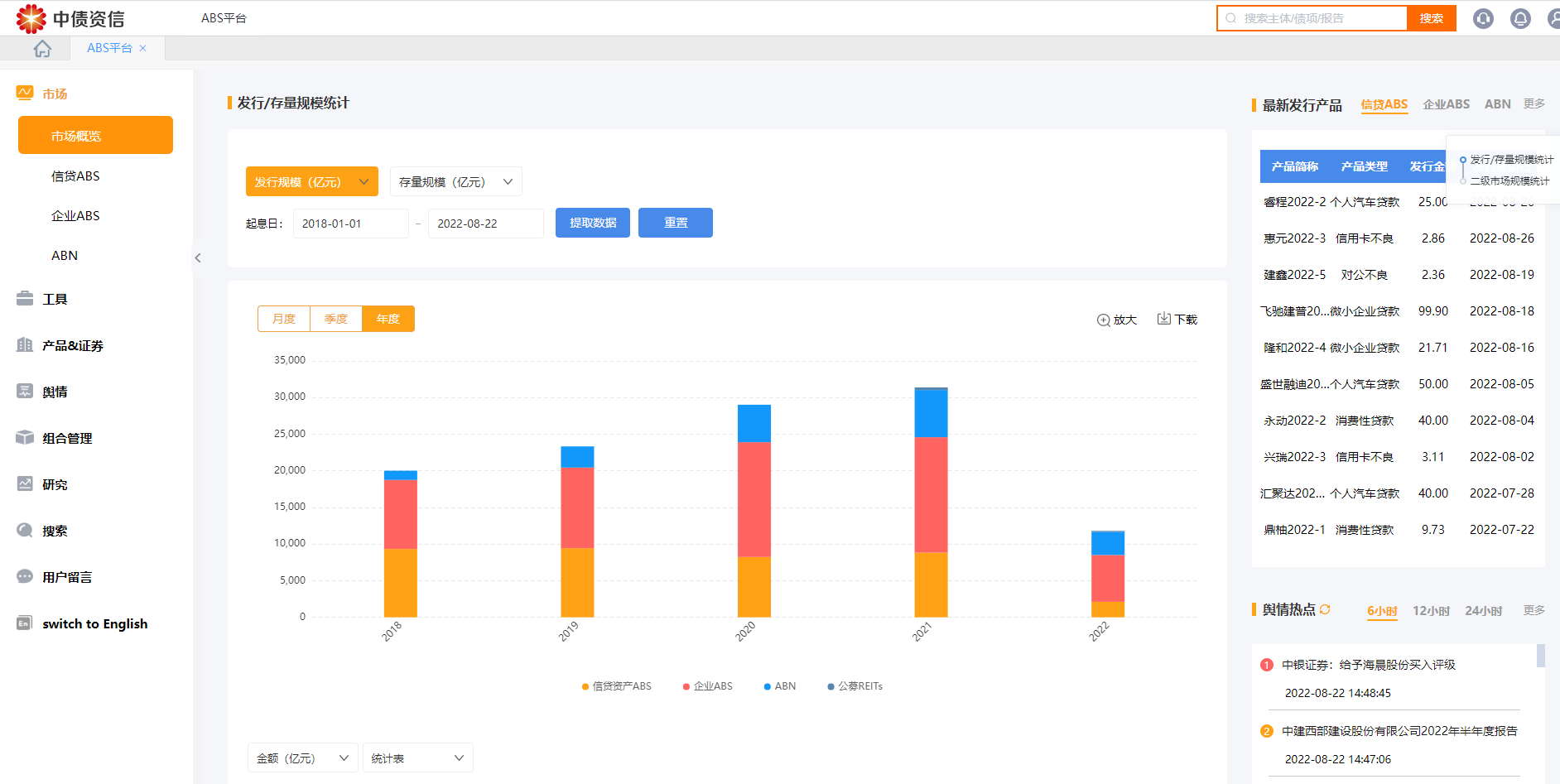Image resolution: width=1560 pixels, height=784 pixels.
Task: Open the notifications bell icon
Action: point(1520,18)
